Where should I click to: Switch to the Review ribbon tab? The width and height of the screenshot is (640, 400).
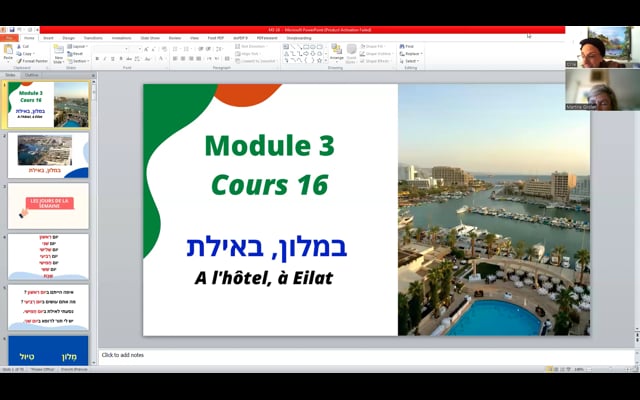(x=175, y=38)
